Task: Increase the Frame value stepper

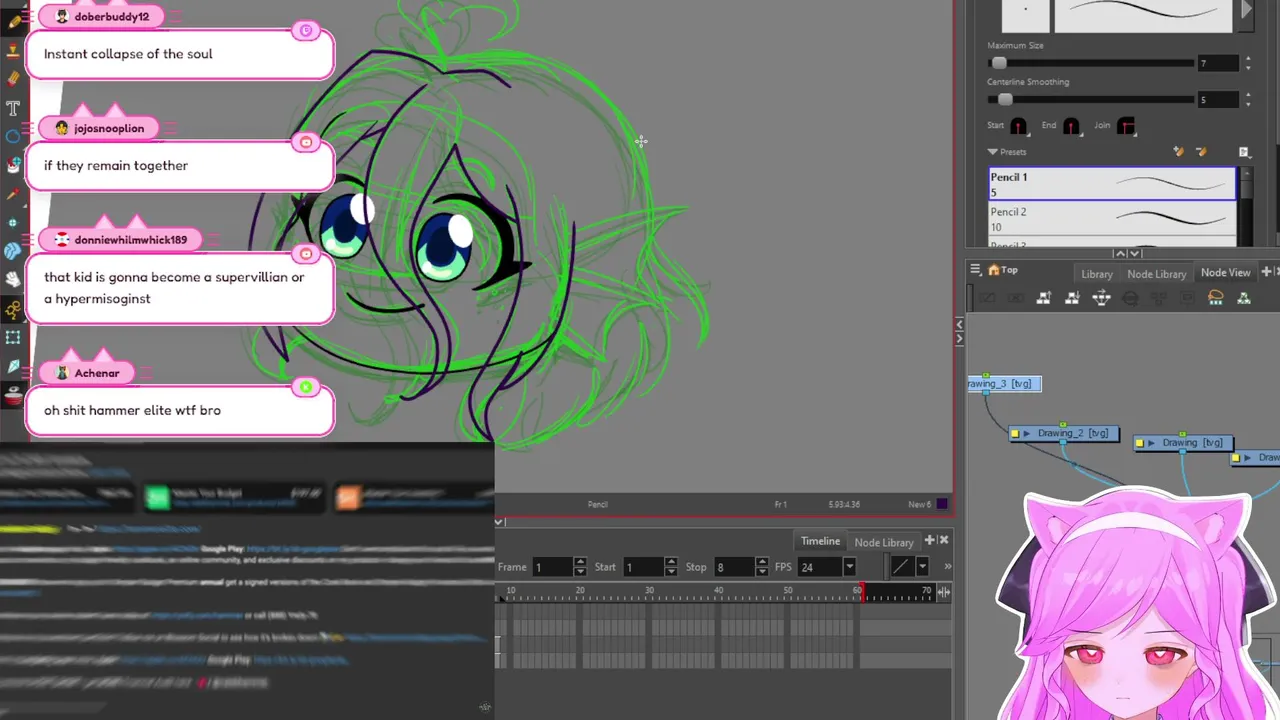Action: (580, 563)
